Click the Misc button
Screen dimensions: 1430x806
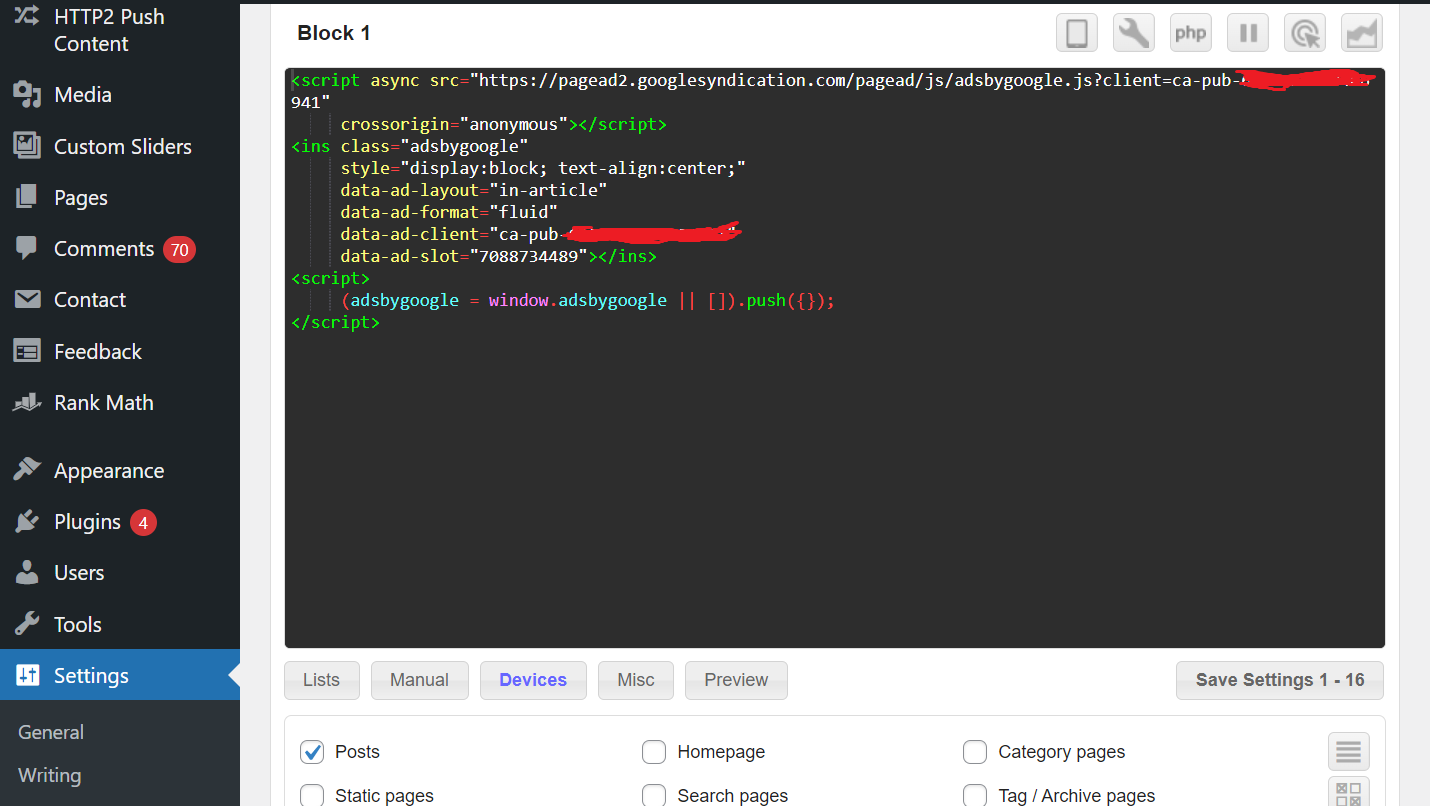[x=636, y=680]
